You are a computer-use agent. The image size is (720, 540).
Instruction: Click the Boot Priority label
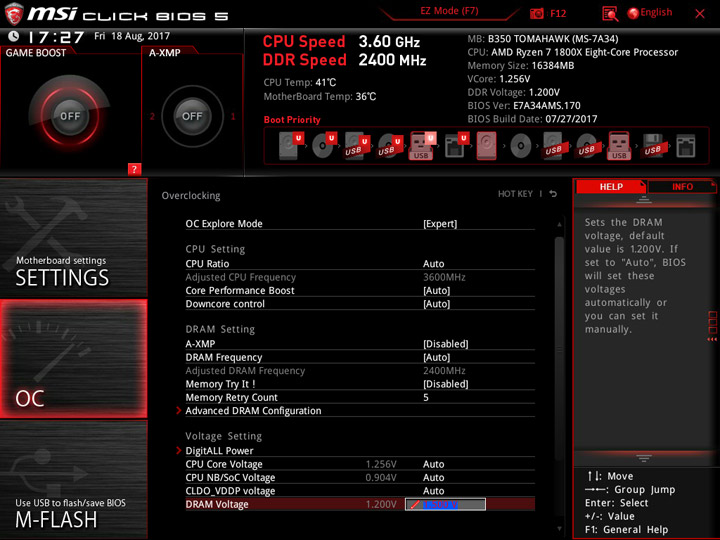[x=292, y=119]
